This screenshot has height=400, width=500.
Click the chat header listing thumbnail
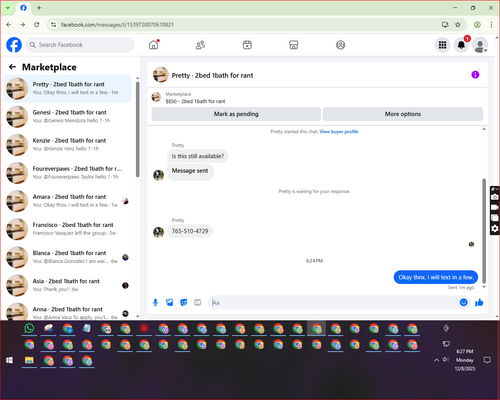click(160, 75)
